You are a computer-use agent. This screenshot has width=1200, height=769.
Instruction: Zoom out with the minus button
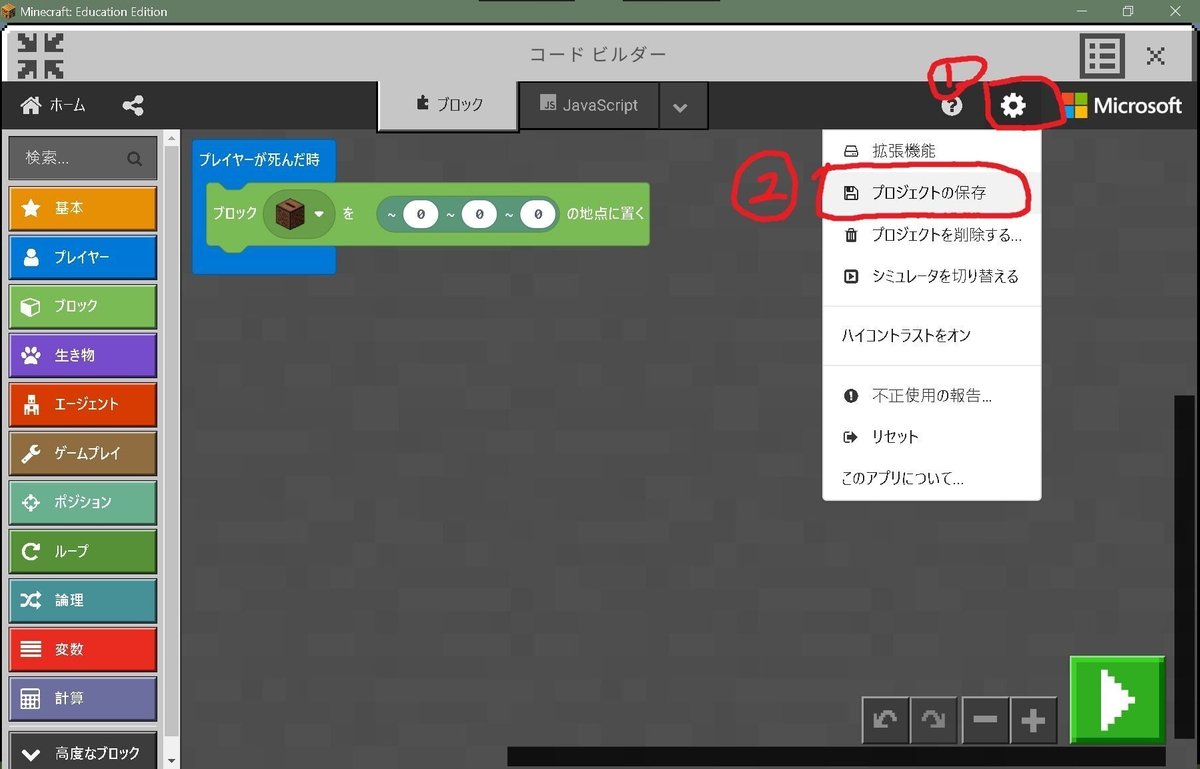pyautogui.click(x=985, y=720)
